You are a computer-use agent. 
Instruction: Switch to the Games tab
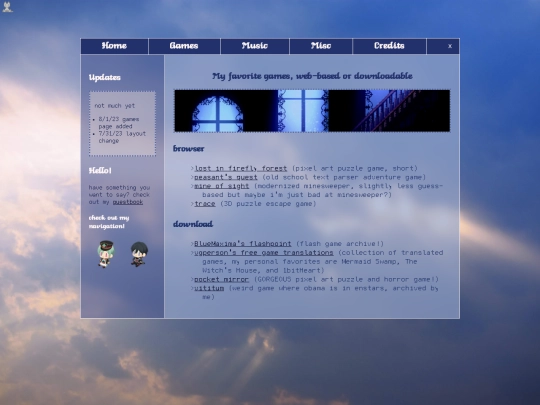click(184, 46)
